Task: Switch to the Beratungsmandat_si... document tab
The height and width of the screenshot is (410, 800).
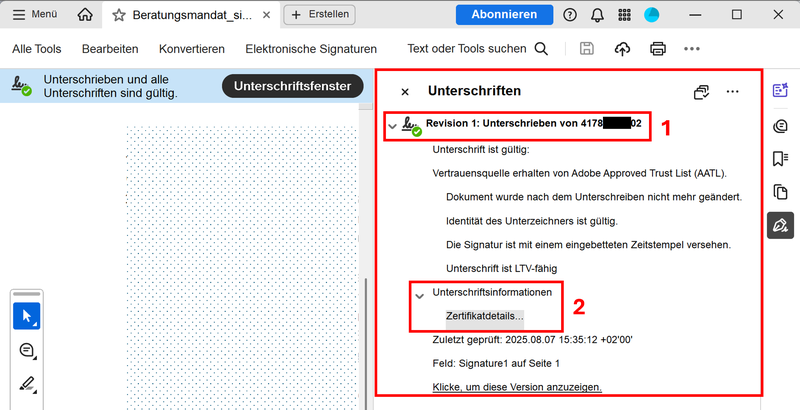Action: 191,15
